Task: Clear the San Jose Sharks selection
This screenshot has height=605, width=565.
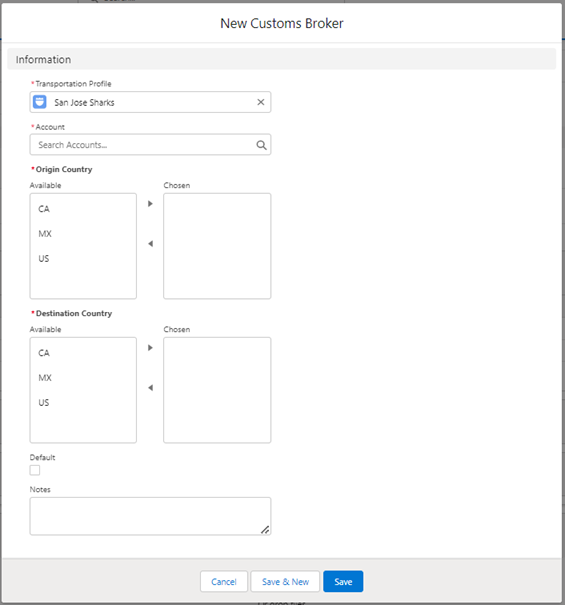Action: click(261, 102)
